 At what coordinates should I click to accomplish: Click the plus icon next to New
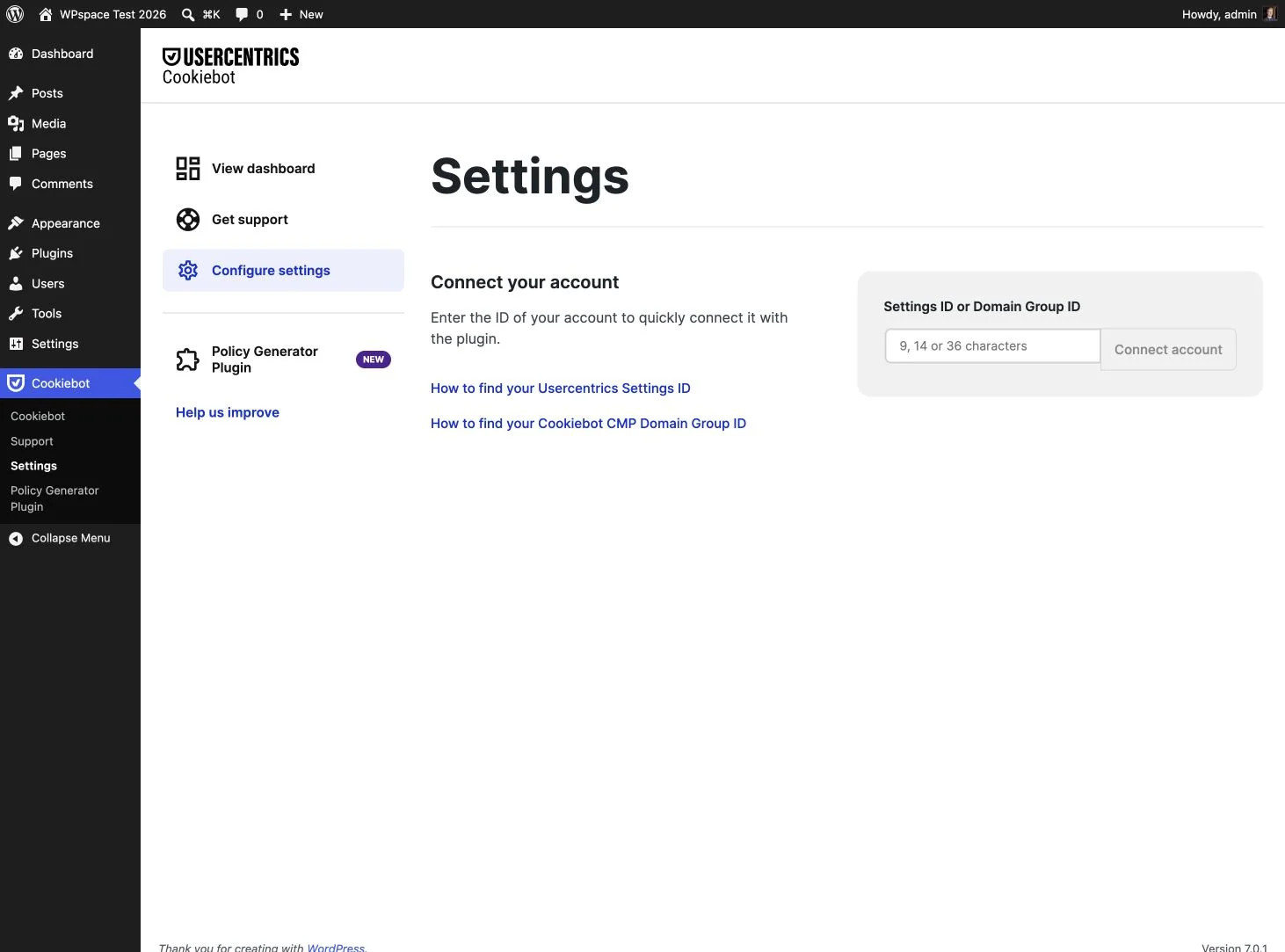pyautogui.click(x=286, y=14)
